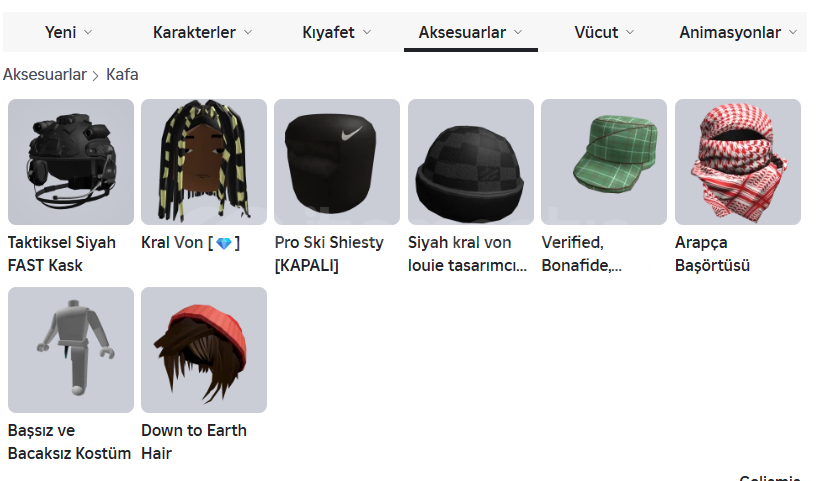This screenshot has width=826, height=481.
Task: Click the Kafa breadcrumb link
Action: pos(122,75)
